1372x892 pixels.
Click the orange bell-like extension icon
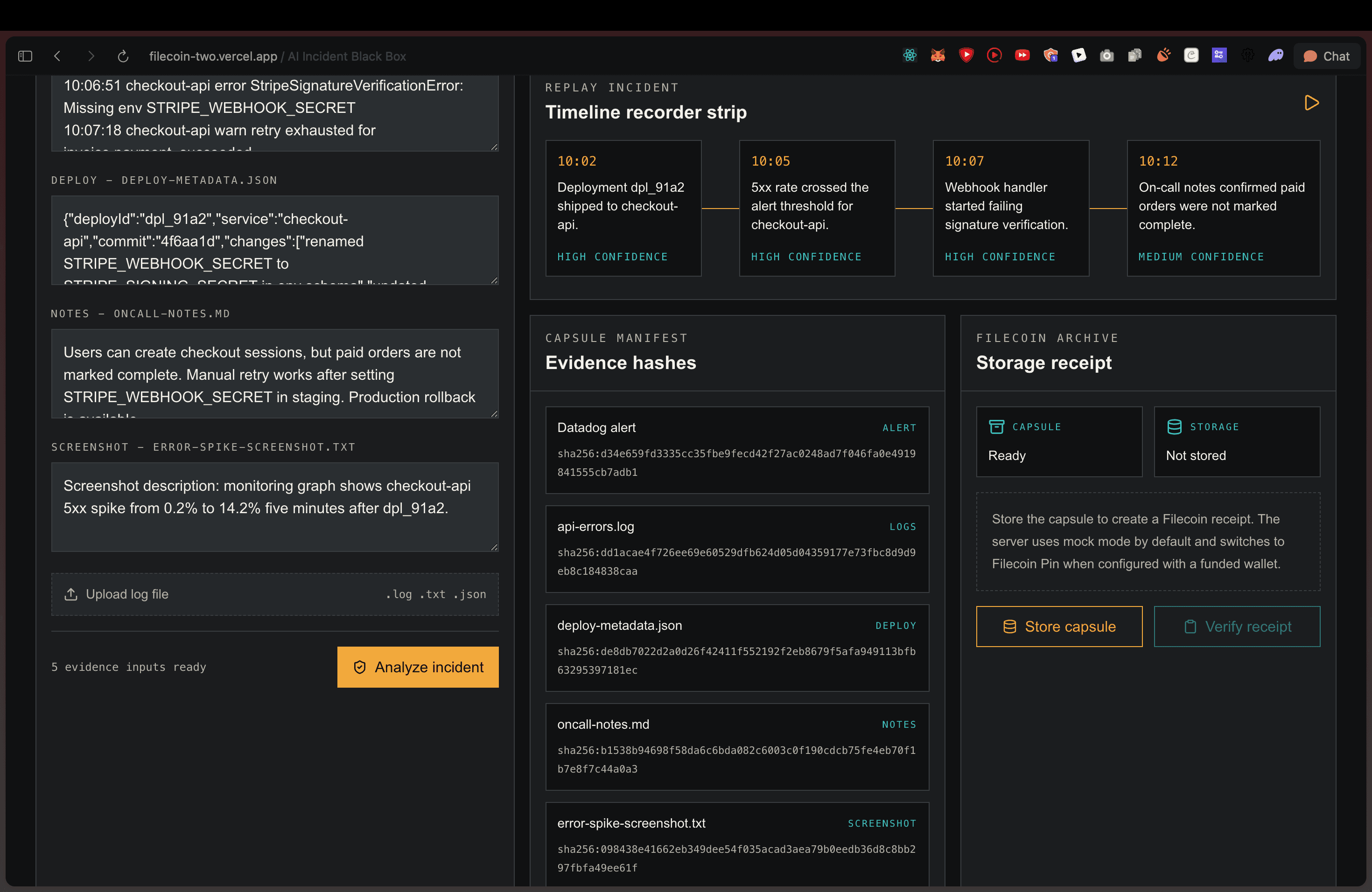point(1163,56)
